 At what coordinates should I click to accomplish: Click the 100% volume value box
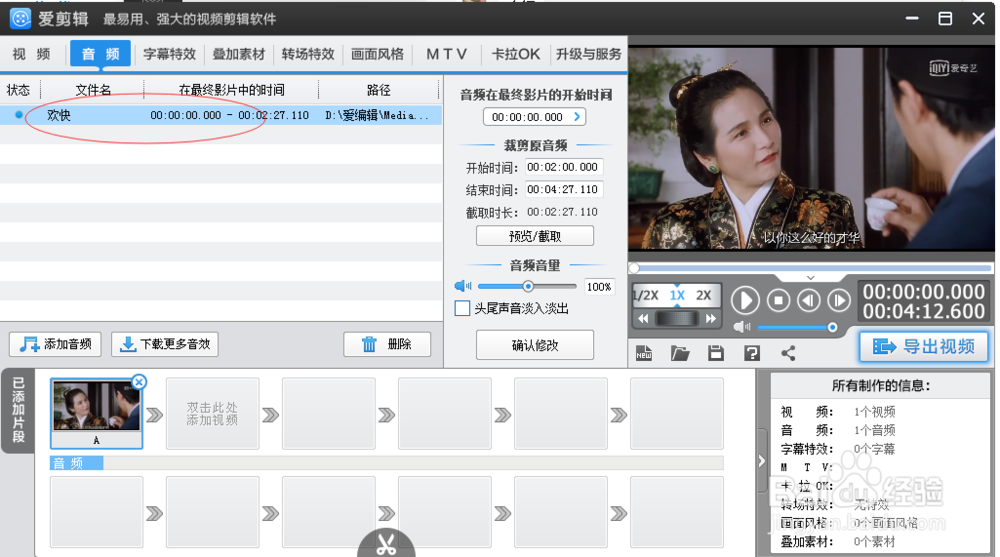(599, 286)
